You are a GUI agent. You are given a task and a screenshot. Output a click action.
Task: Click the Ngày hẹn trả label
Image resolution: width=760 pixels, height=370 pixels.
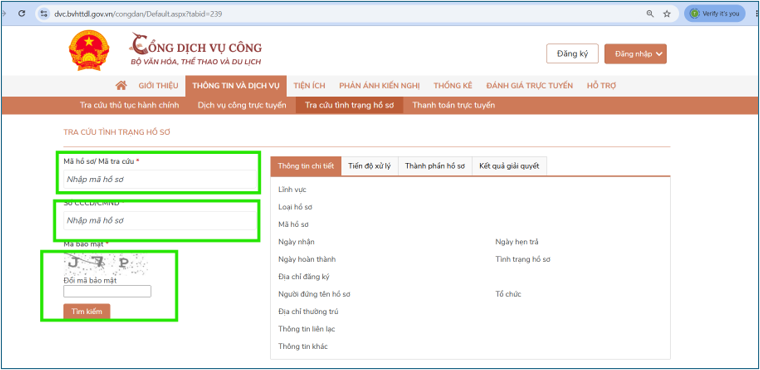point(517,242)
